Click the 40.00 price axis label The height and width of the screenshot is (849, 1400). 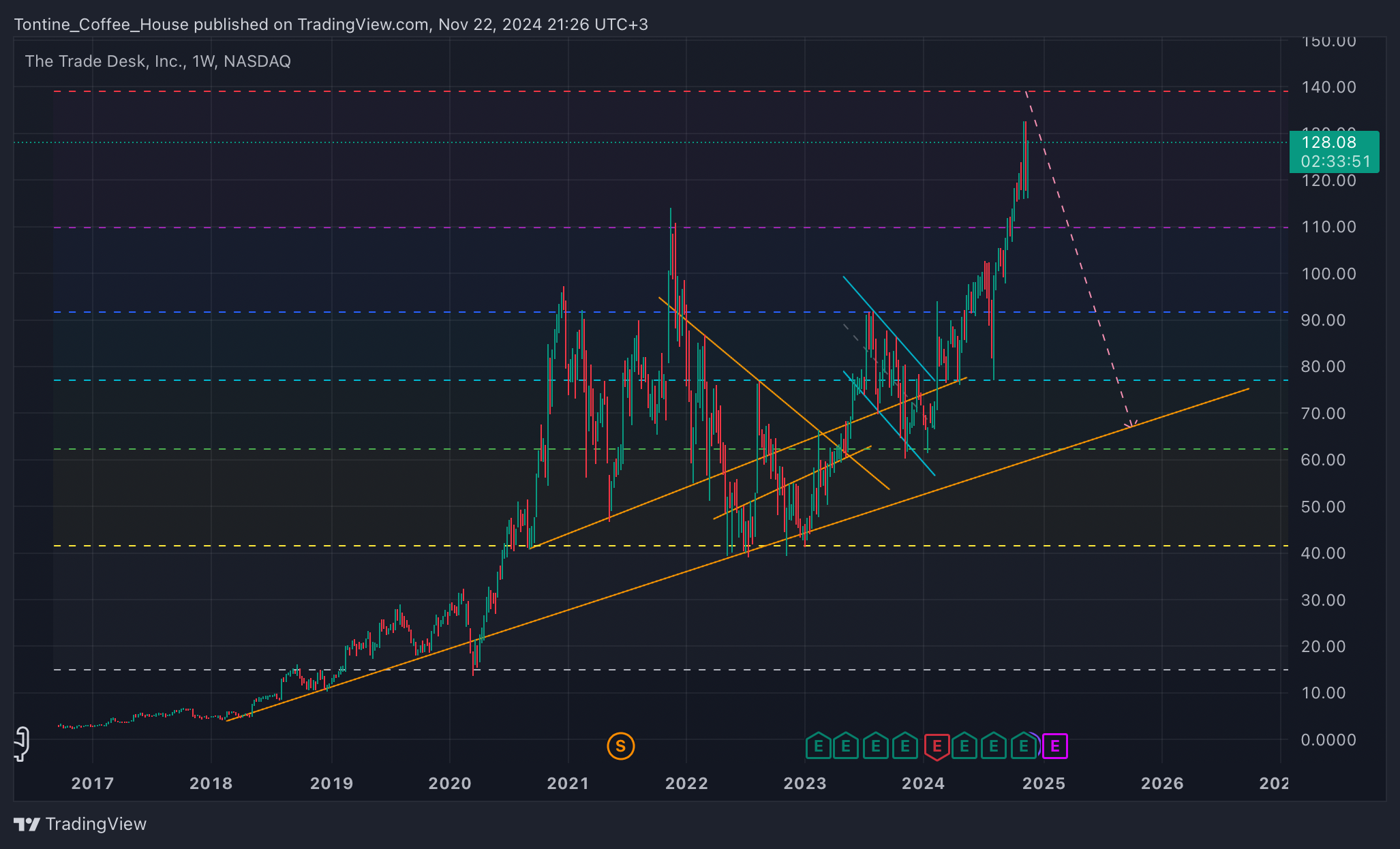click(1323, 553)
